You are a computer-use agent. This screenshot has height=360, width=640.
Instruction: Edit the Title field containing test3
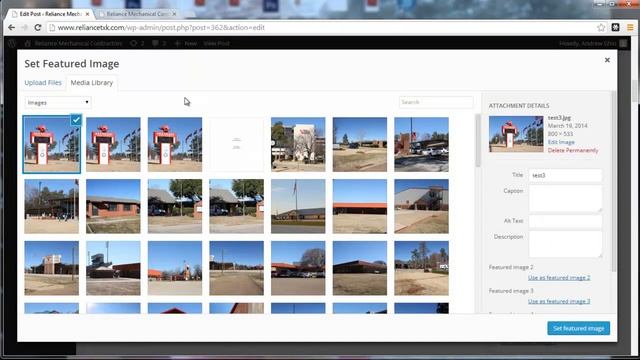(565, 175)
